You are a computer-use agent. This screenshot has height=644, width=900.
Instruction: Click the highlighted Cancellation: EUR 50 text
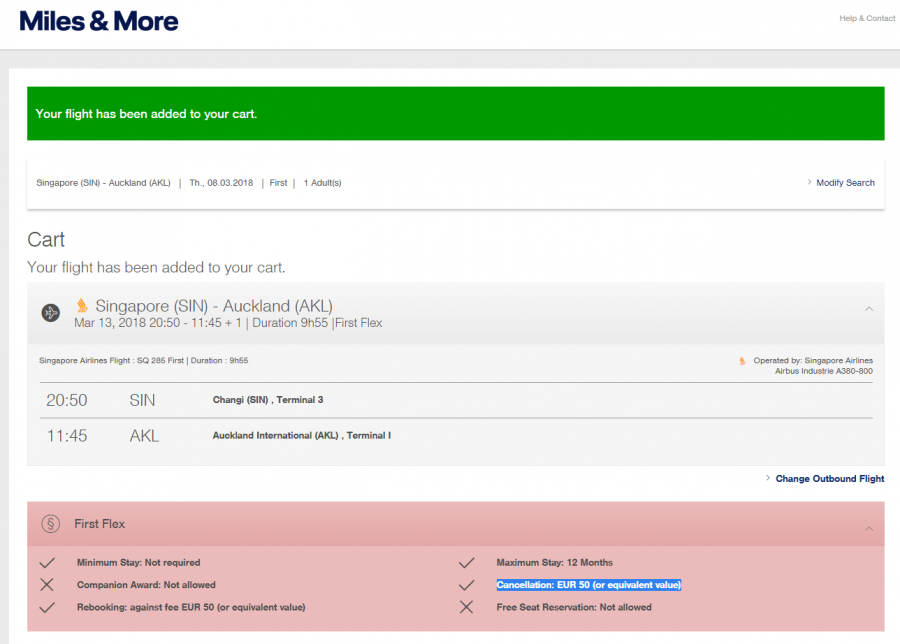click(589, 585)
